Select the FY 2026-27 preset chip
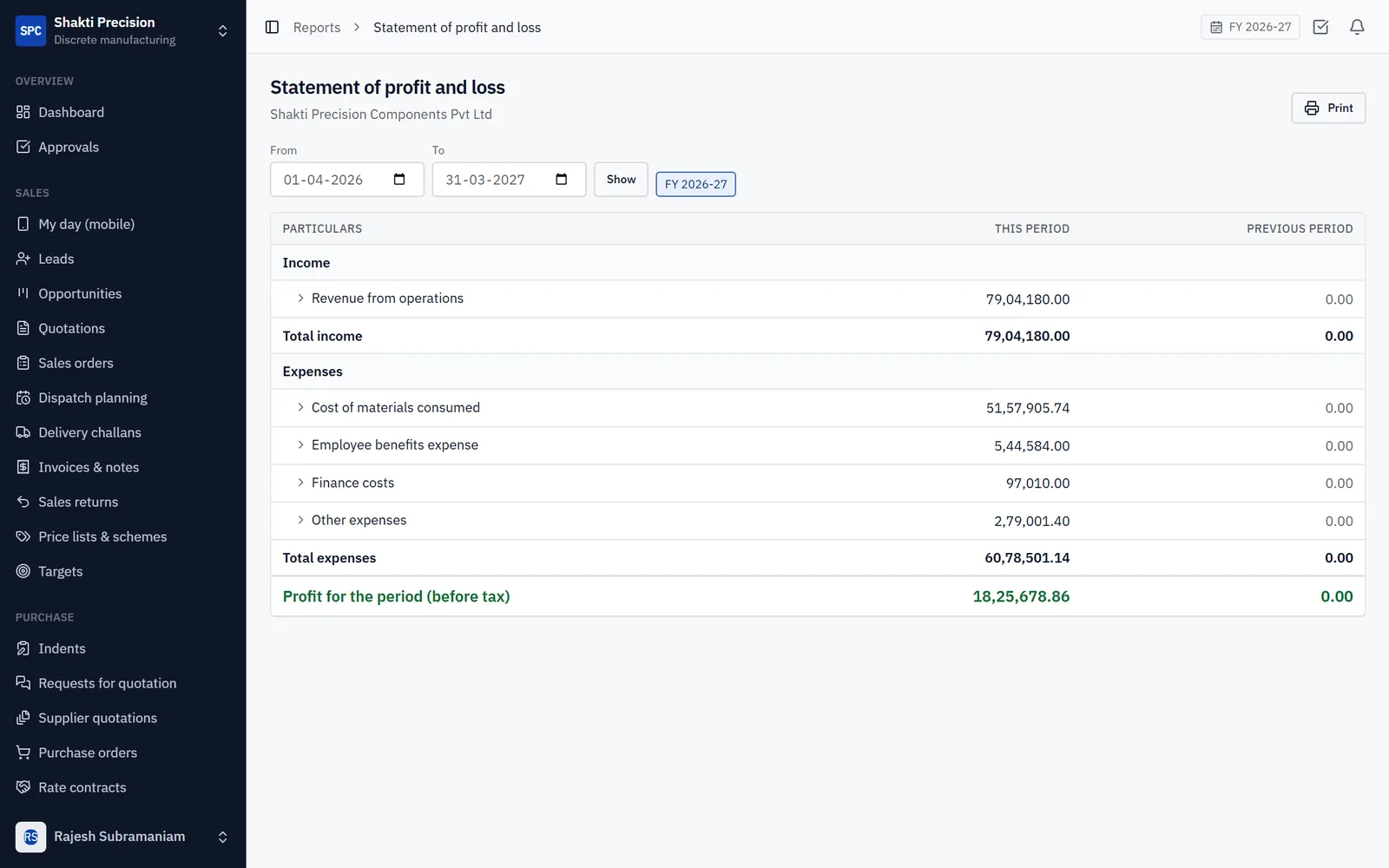Screen dimensions: 1389x868 point(695,184)
